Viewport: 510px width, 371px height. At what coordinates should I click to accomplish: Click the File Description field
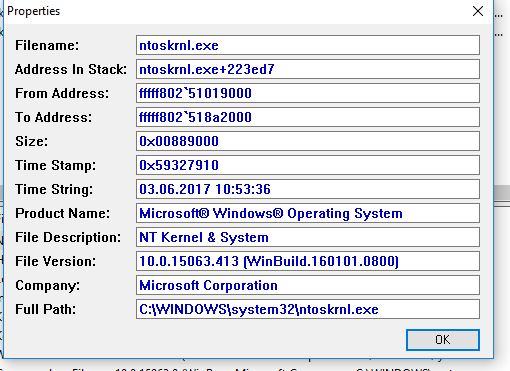pyautogui.click(x=308, y=237)
